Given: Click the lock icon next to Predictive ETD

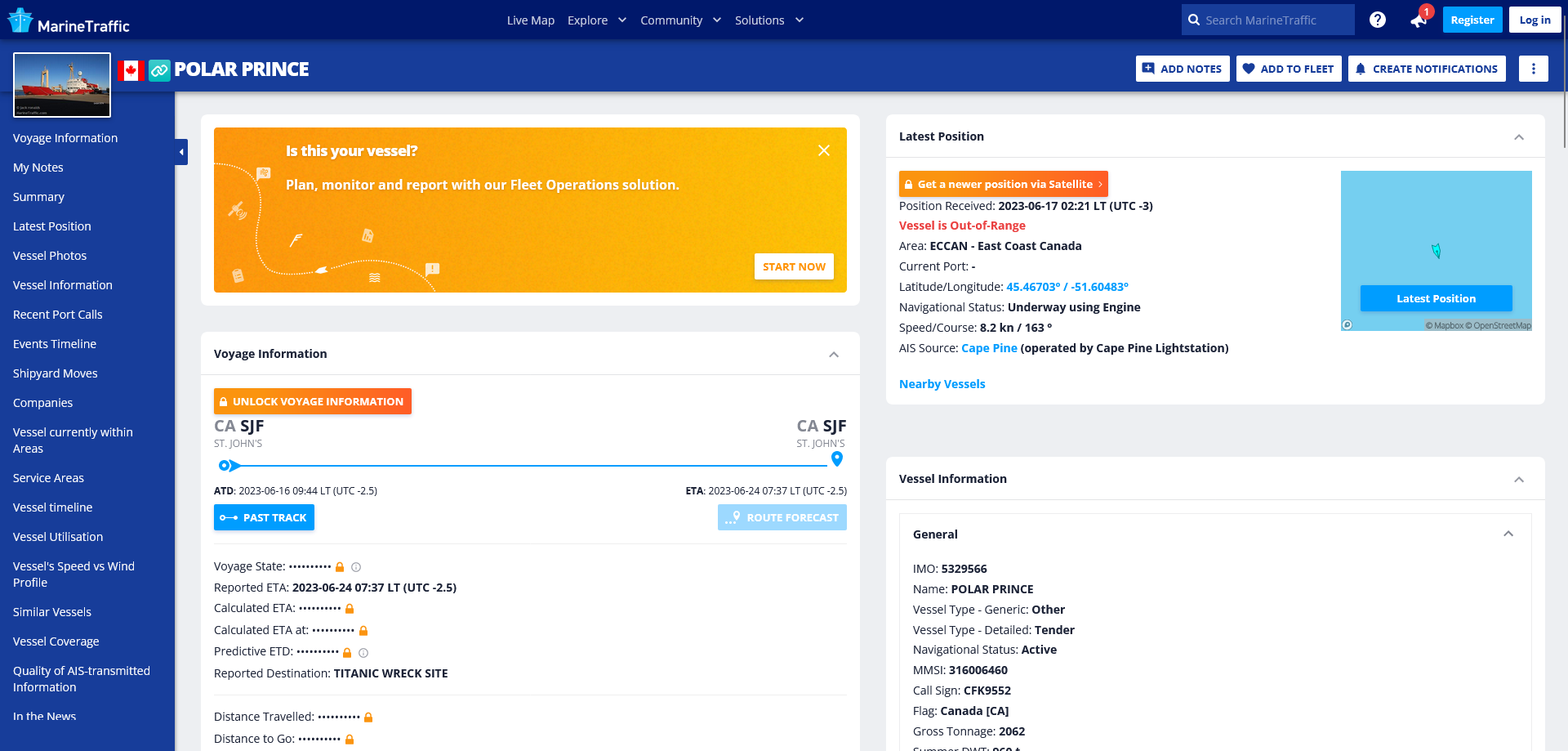Looking at the screenshot, I should [x=347, y=653].
